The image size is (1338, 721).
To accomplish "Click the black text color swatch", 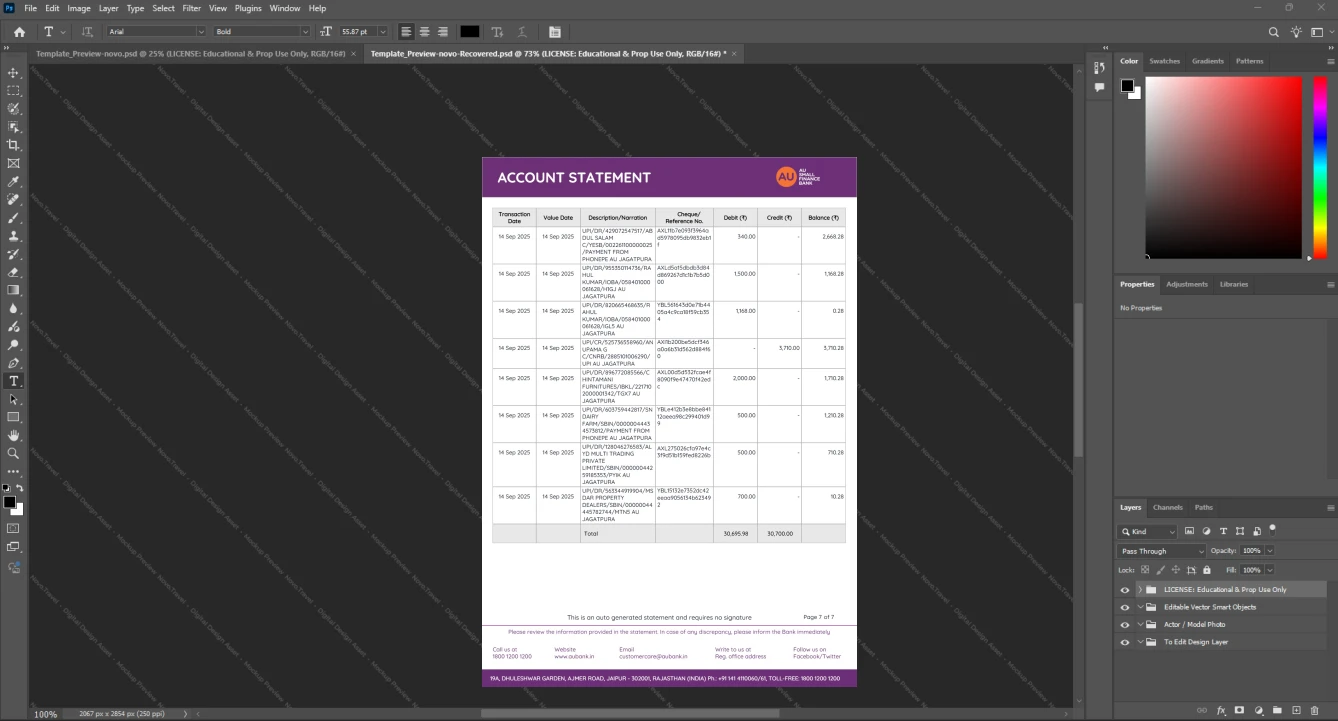I will pyautogui.click(x=469, y=32).
